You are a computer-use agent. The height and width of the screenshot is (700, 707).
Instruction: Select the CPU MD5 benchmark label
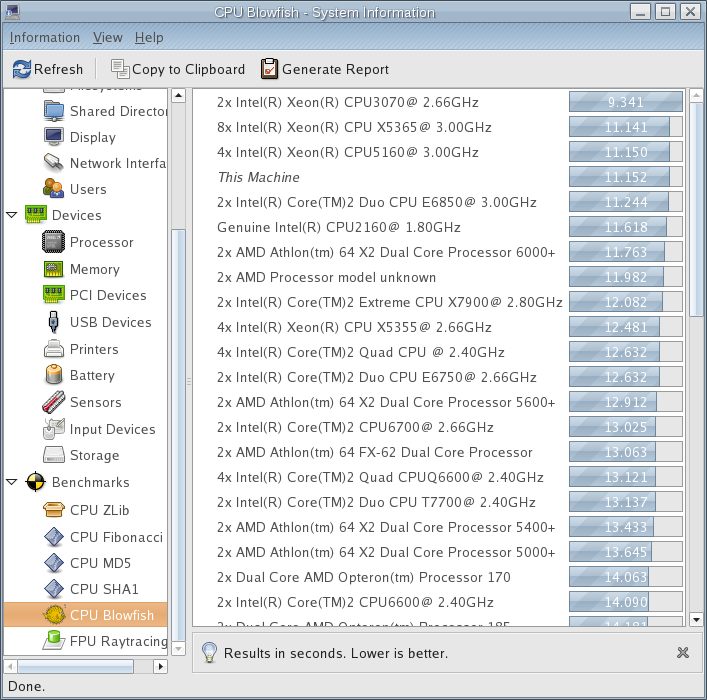[100, 563]
